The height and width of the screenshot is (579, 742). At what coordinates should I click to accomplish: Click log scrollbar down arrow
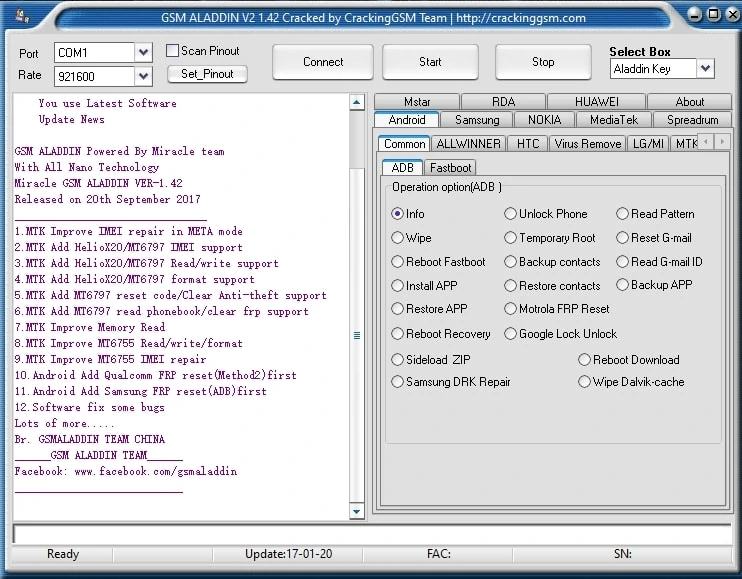click(x=357, y=511)
